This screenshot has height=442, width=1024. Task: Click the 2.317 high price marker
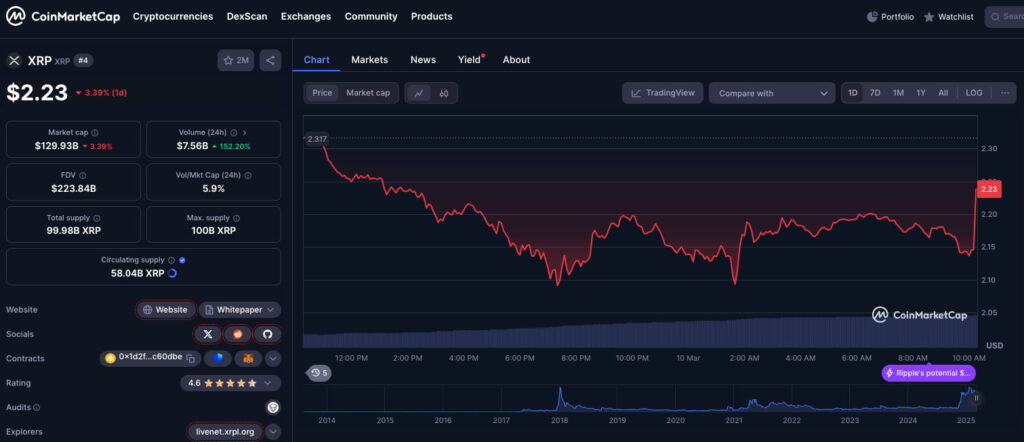[317, 138]
